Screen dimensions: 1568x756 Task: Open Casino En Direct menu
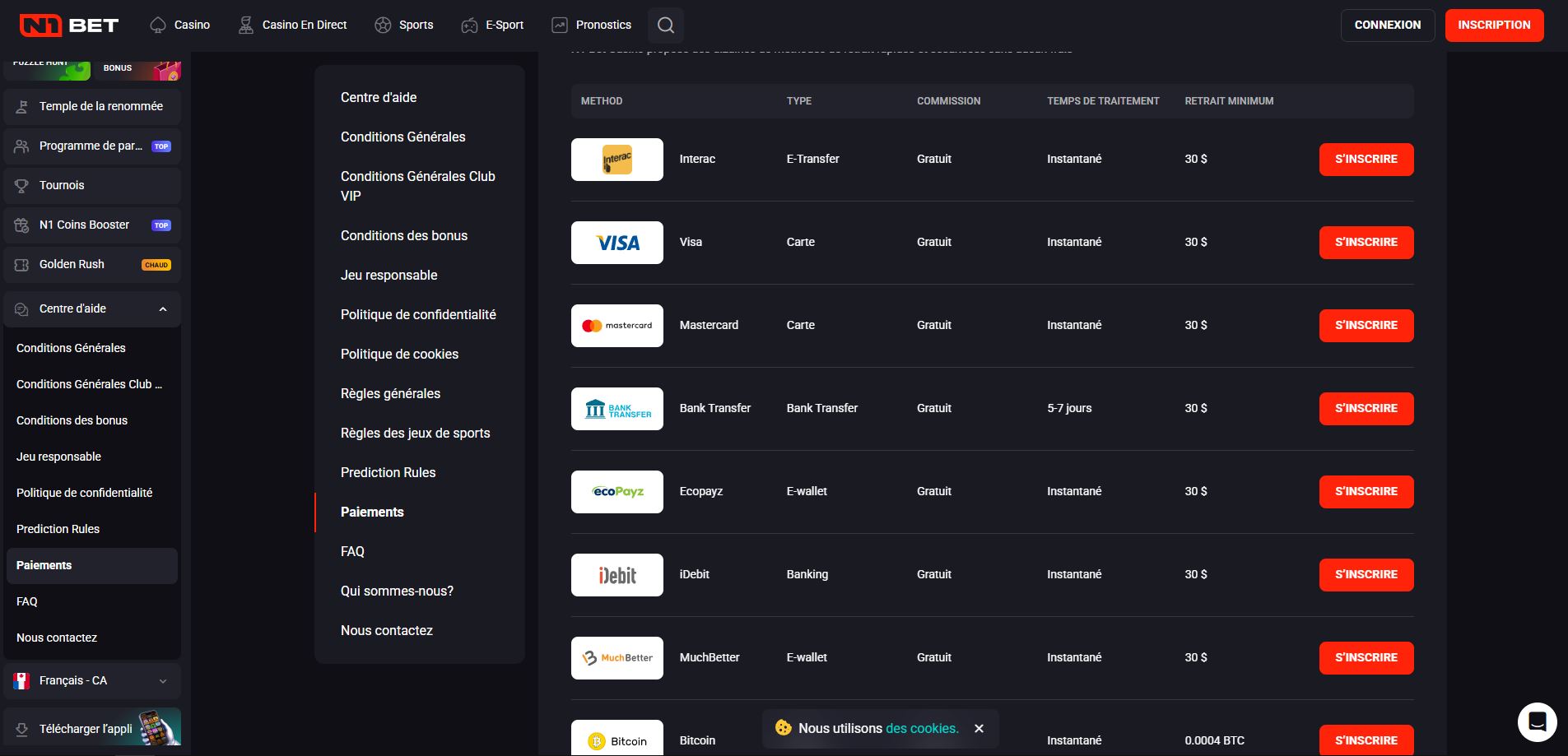[x=293, y=26]
